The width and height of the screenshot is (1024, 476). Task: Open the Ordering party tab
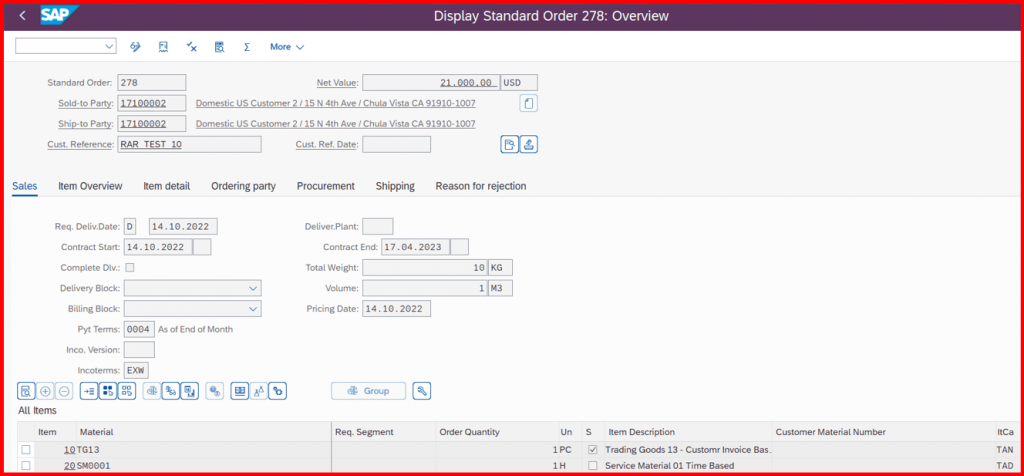(244, 186)
